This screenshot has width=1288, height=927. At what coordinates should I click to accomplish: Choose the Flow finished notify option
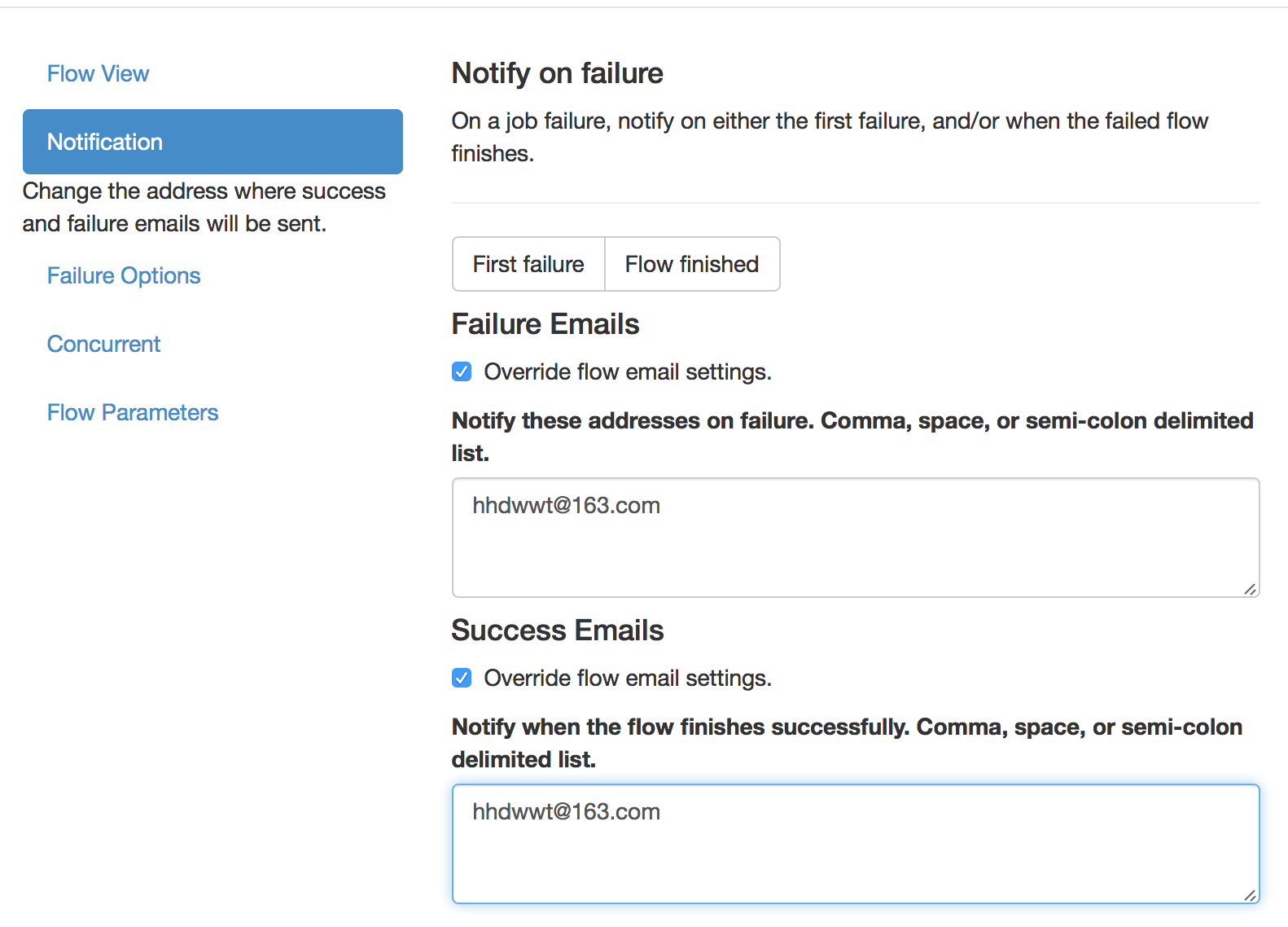[x=692, y=265]
